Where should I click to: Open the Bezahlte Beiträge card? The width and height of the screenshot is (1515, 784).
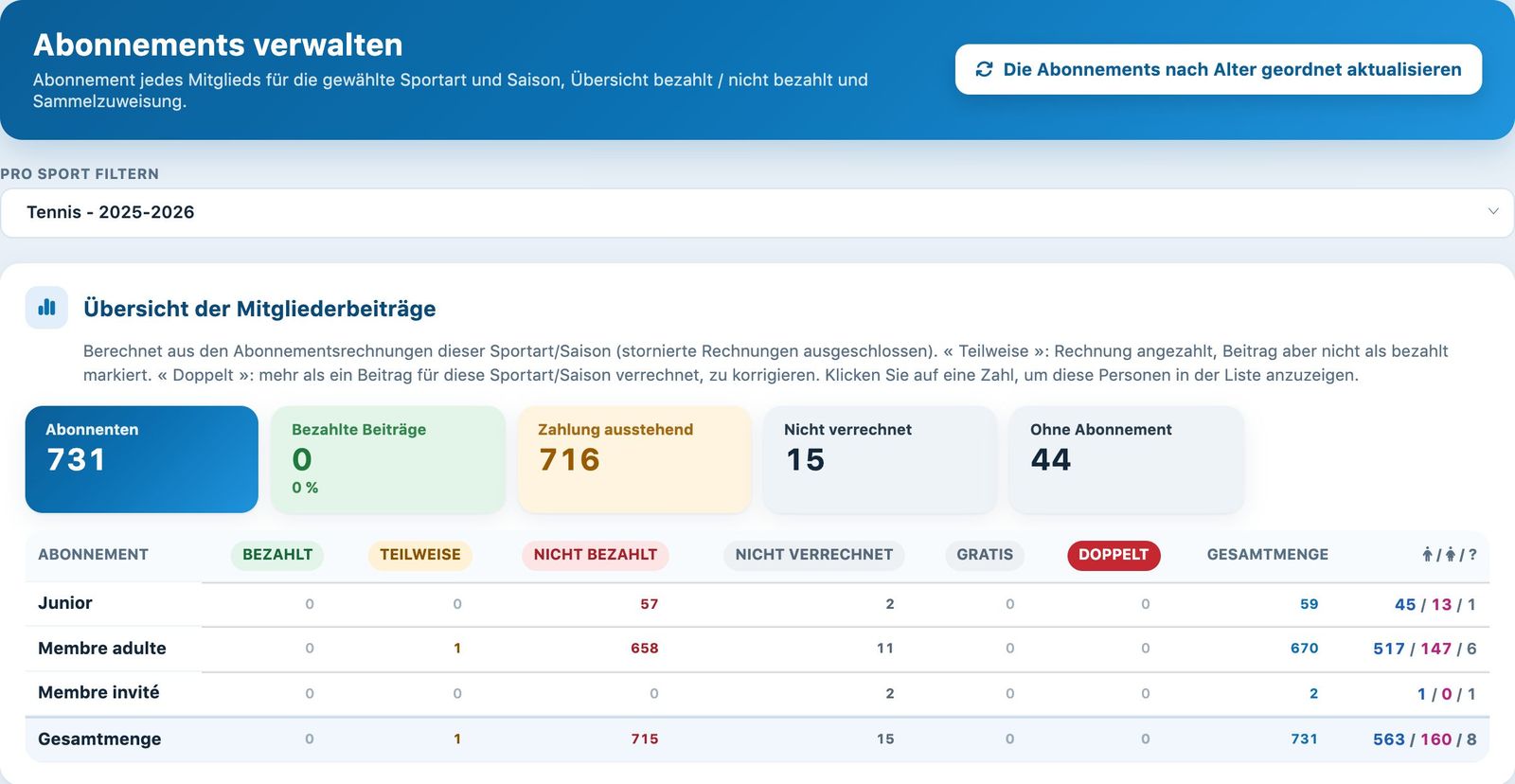pyautogui.click(x=388, y=459)
